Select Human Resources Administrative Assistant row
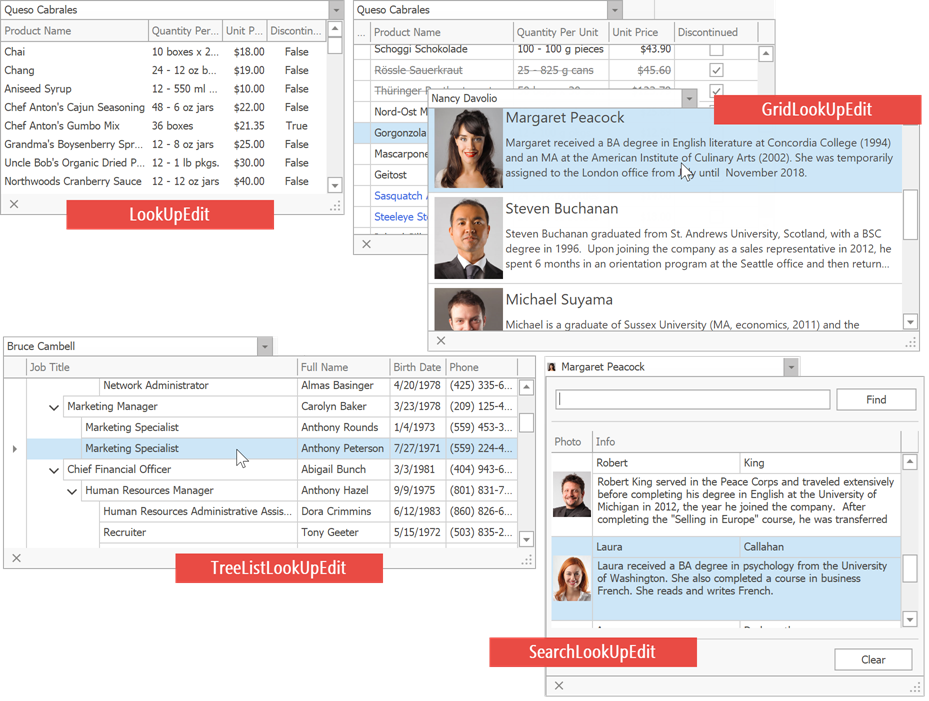 272,511
